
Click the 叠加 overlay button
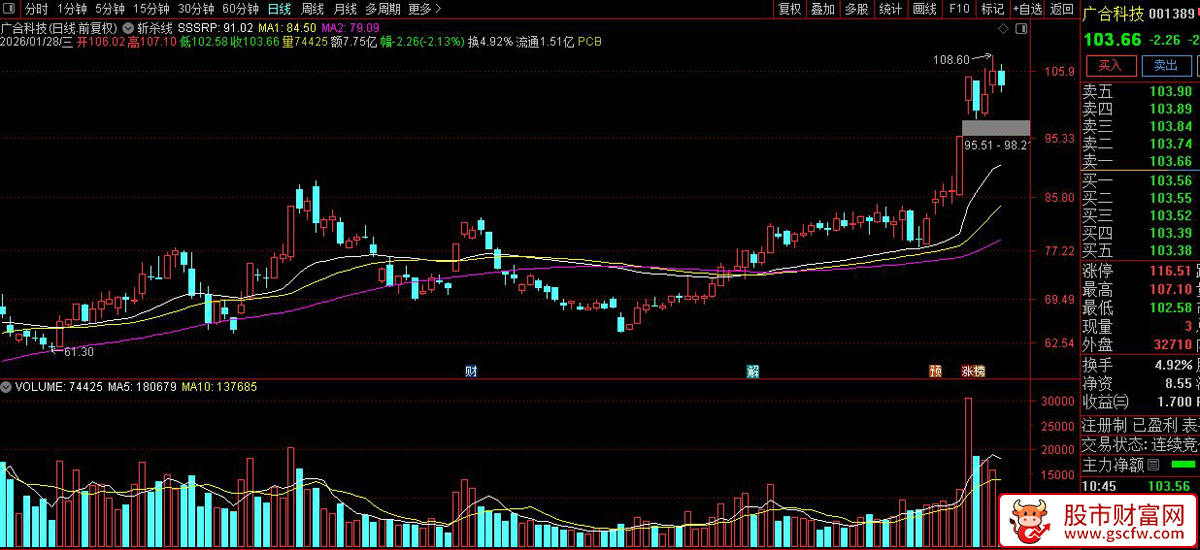822,9
